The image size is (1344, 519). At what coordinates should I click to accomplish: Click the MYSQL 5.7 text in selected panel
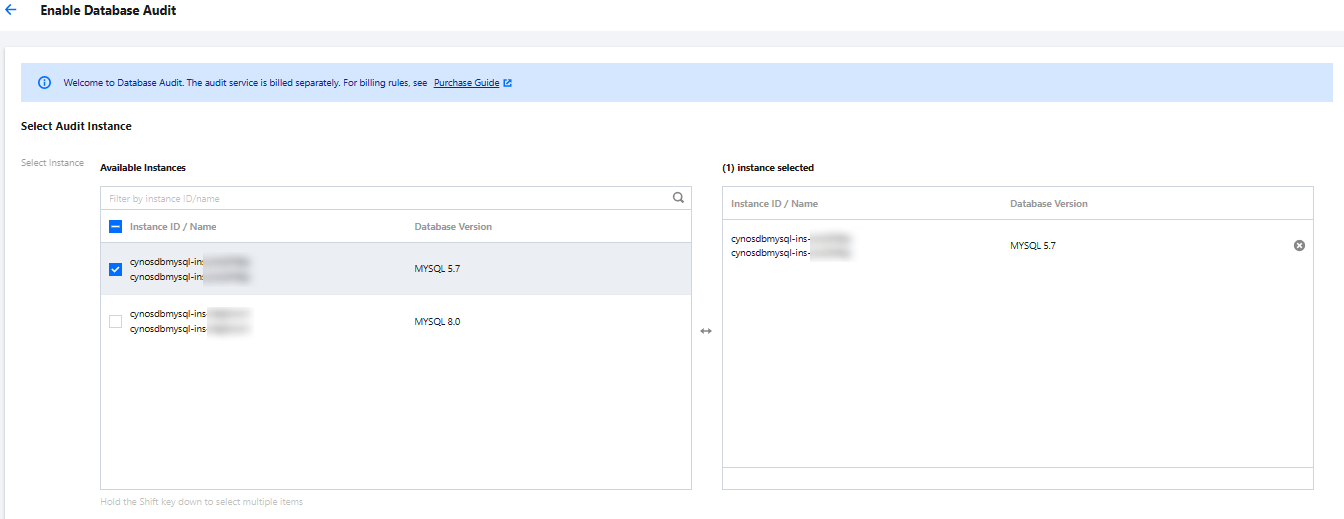click(1033, 245)
